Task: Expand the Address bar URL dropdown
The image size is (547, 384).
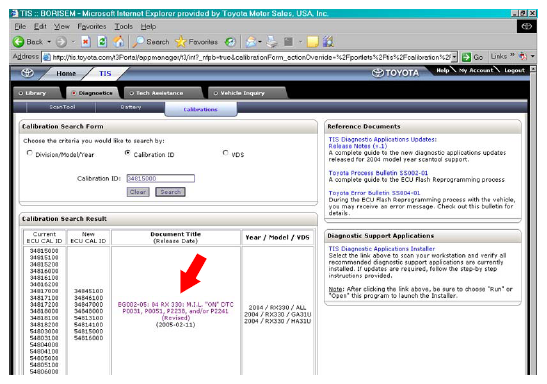Action: (x=454, y=57)
